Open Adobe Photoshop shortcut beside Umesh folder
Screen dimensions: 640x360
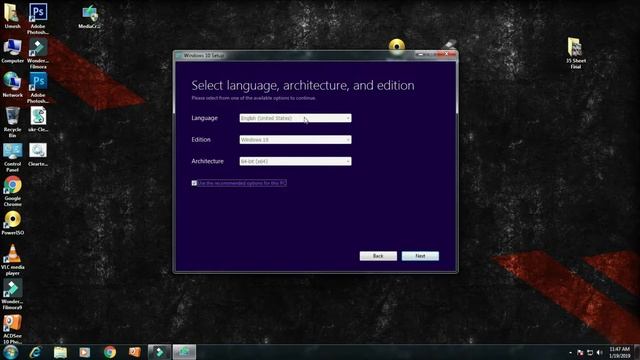click(38, 18)
